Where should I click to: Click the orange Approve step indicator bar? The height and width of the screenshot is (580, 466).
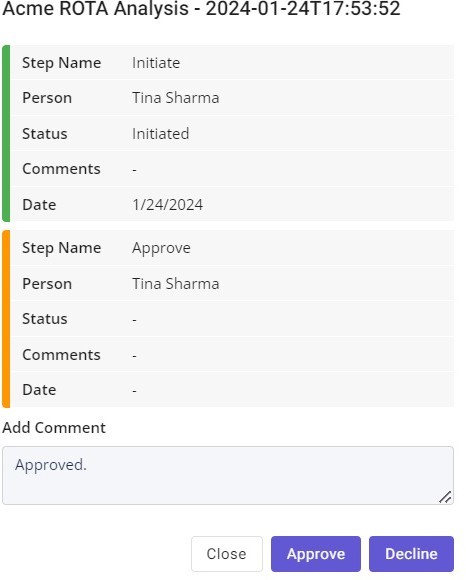click(6, 319)
